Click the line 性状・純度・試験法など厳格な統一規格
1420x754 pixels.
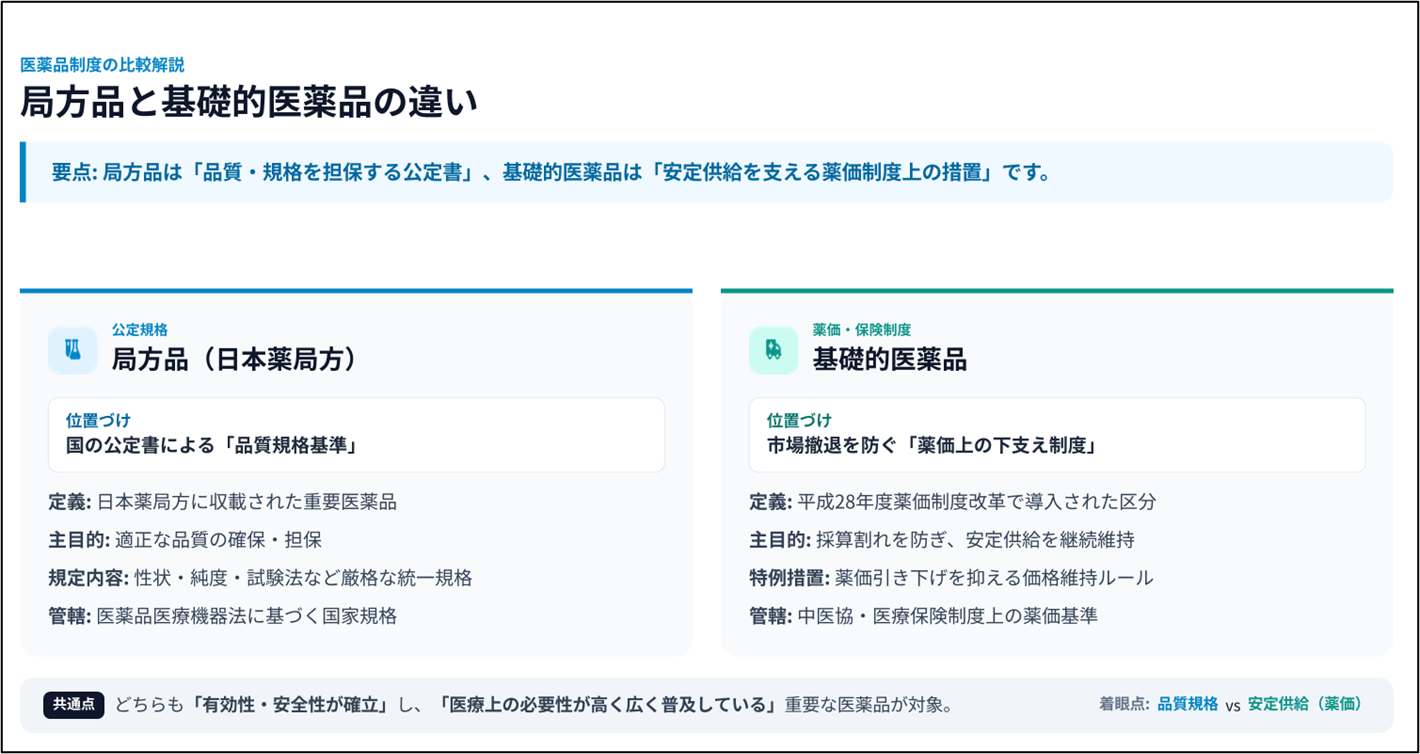[x=260, y=578]
